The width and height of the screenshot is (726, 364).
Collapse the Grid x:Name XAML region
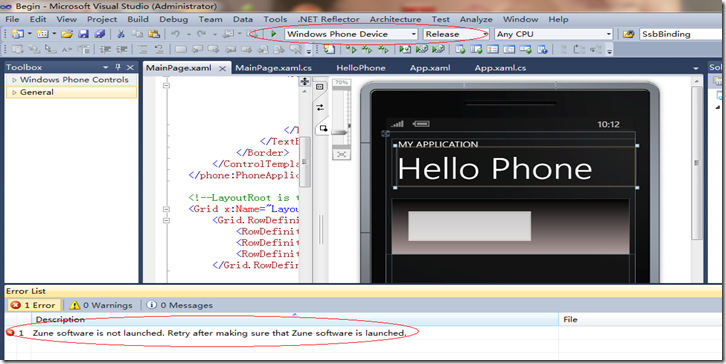166,209
